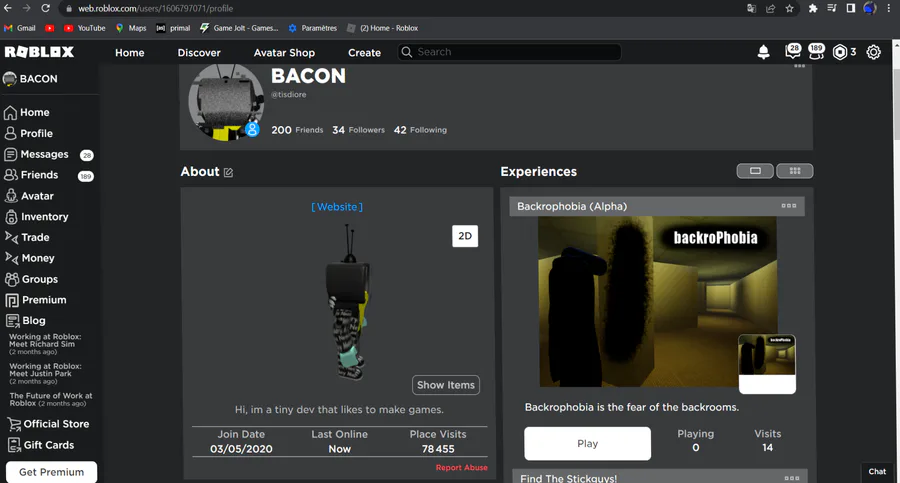The width and height of the screenshot is (900, 483).
Task: Open Avatar Shop in top navigation
Action: click(x=284, y=53)
